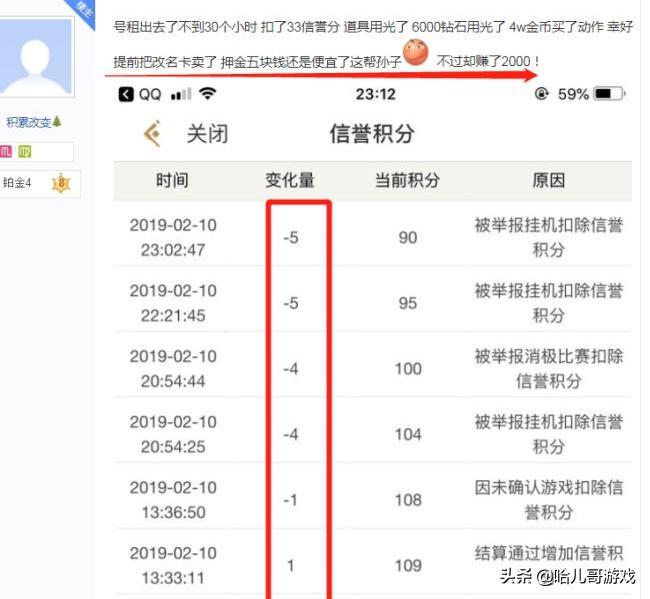Click the current score value 108

click(x=408, y=500)
